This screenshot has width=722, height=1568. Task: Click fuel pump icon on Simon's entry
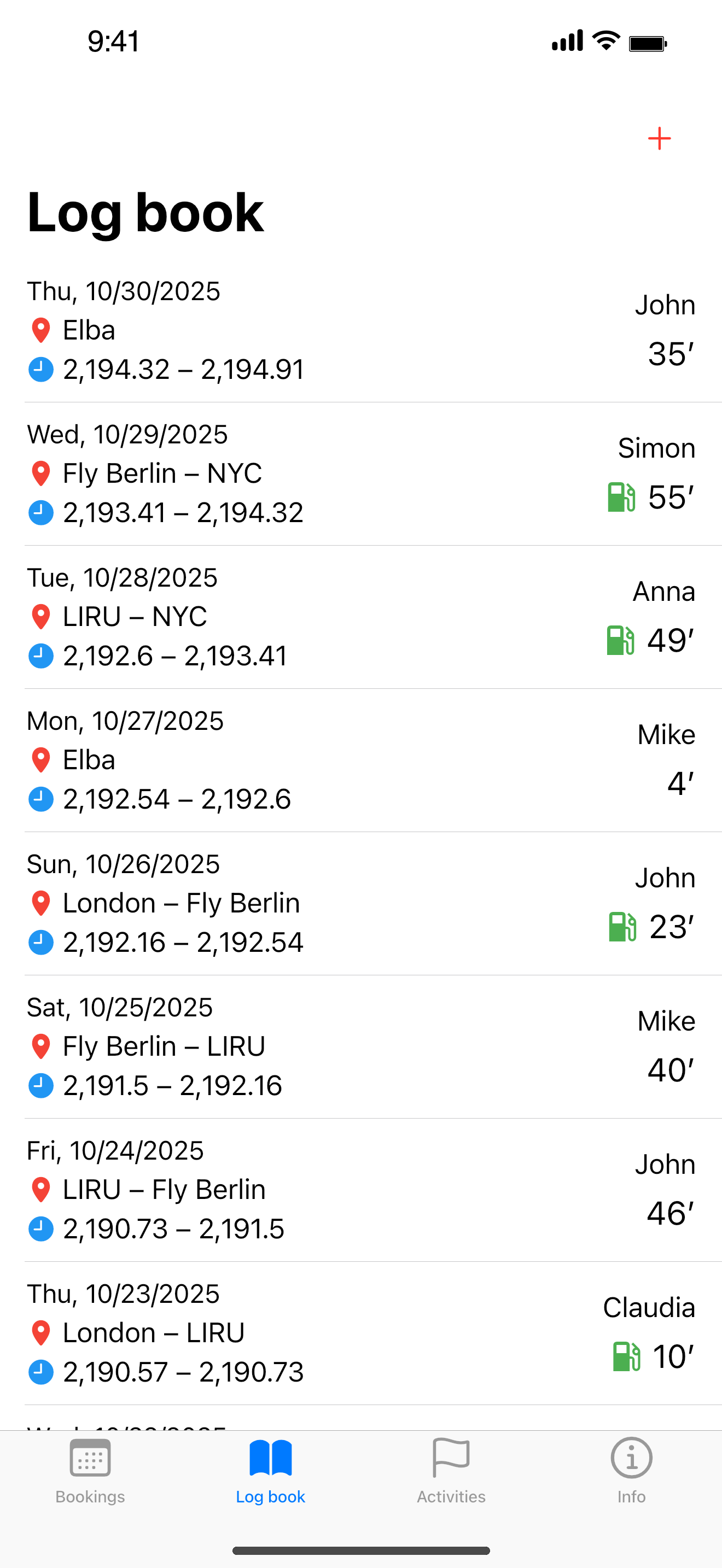[x=621, y=496]
